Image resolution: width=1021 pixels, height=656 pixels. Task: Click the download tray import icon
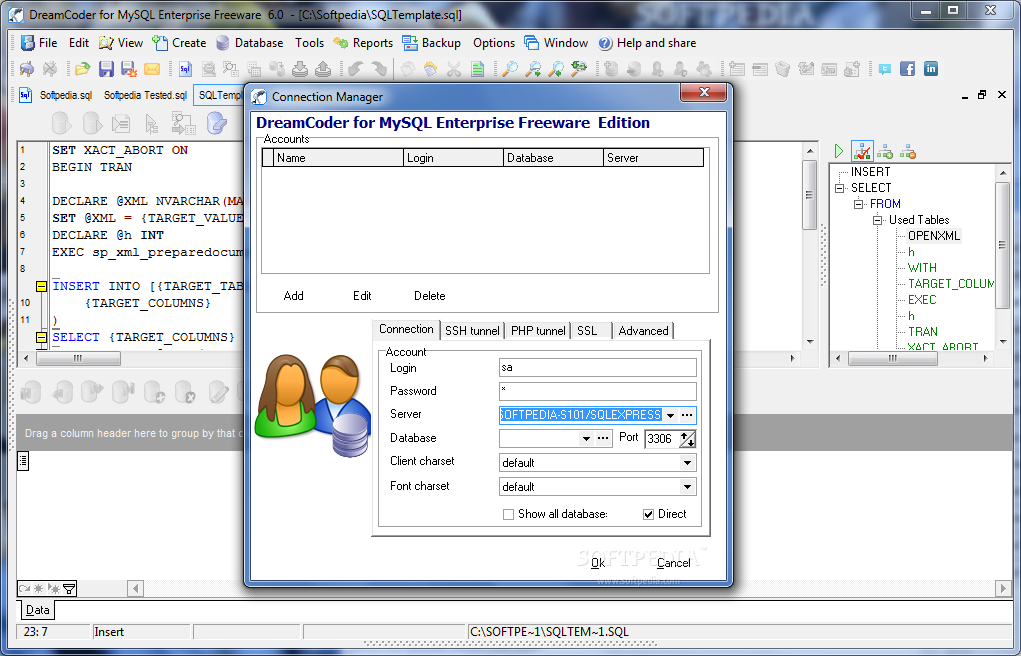pyautogui.click(x=300, y=68)
